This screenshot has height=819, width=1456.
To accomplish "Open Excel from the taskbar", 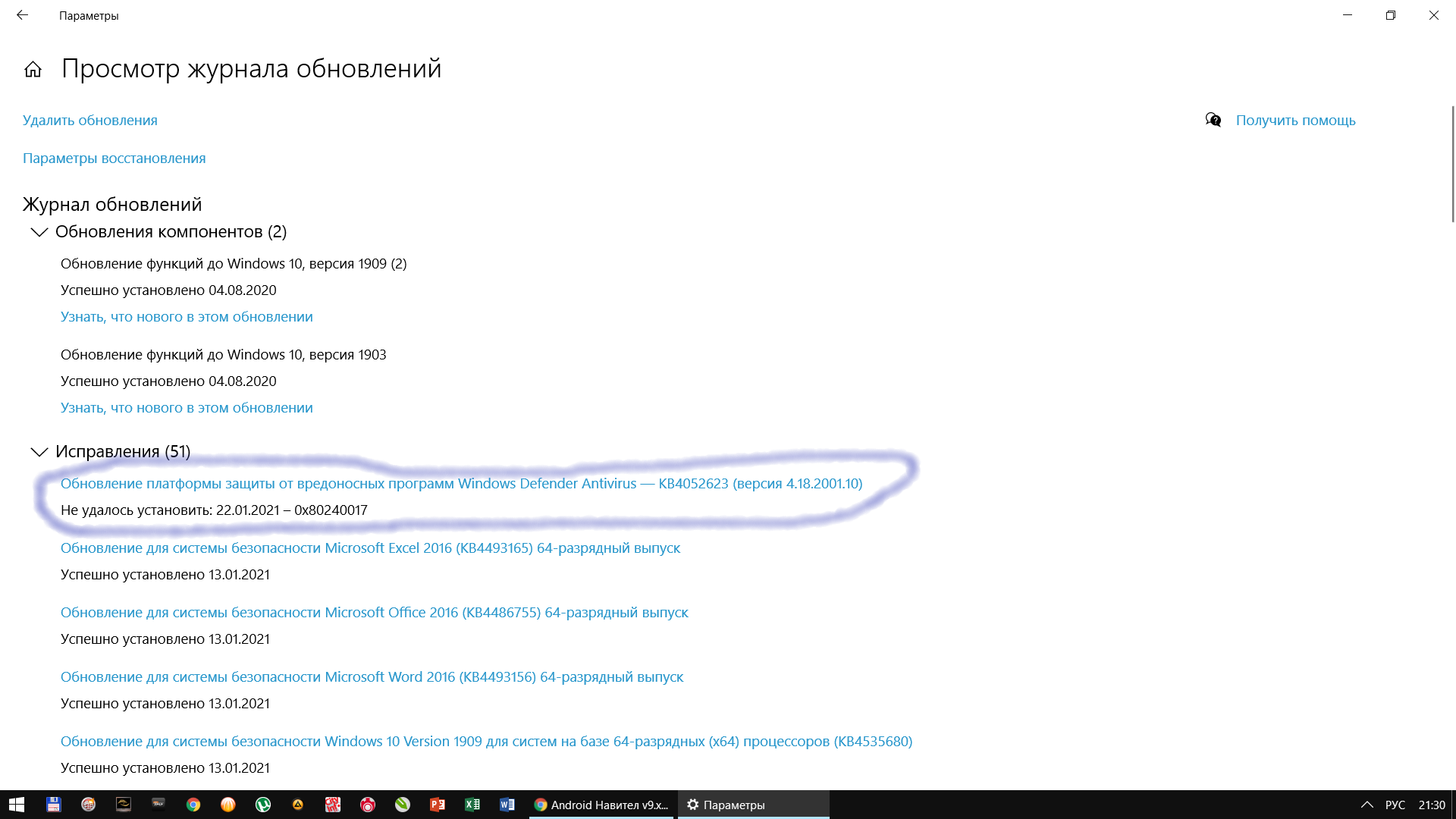I will tap(472, 805).
